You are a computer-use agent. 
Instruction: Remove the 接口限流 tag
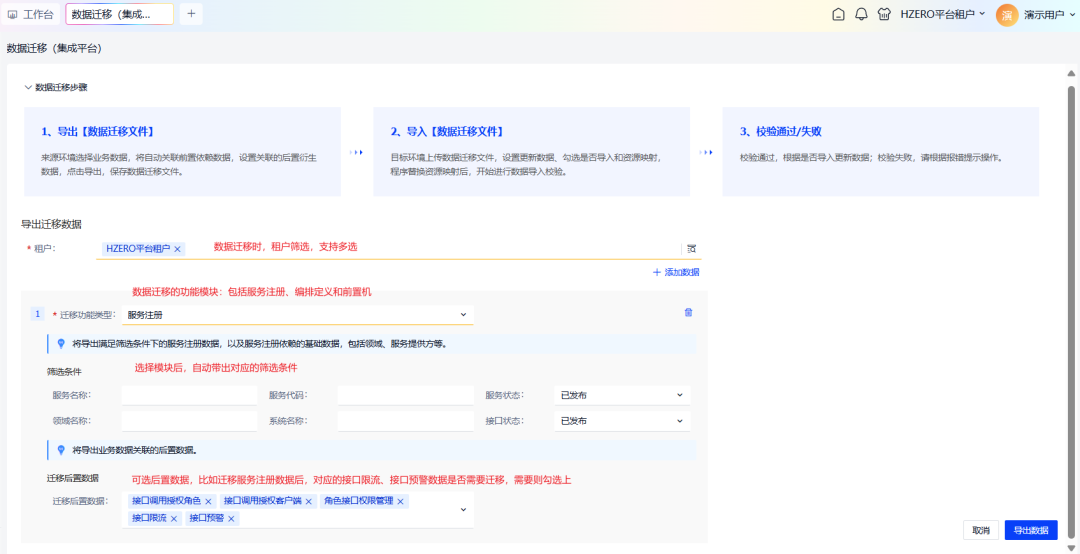click(174, 518)
